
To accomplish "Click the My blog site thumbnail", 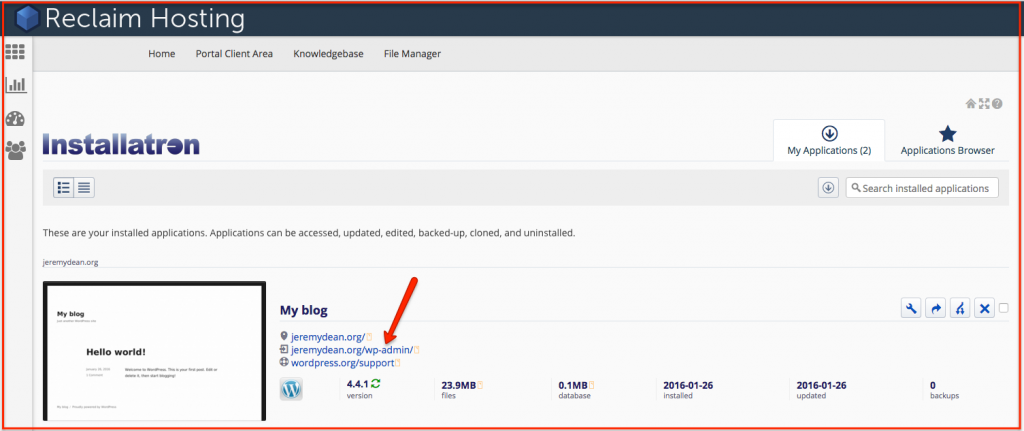I will tap(154, 351).
